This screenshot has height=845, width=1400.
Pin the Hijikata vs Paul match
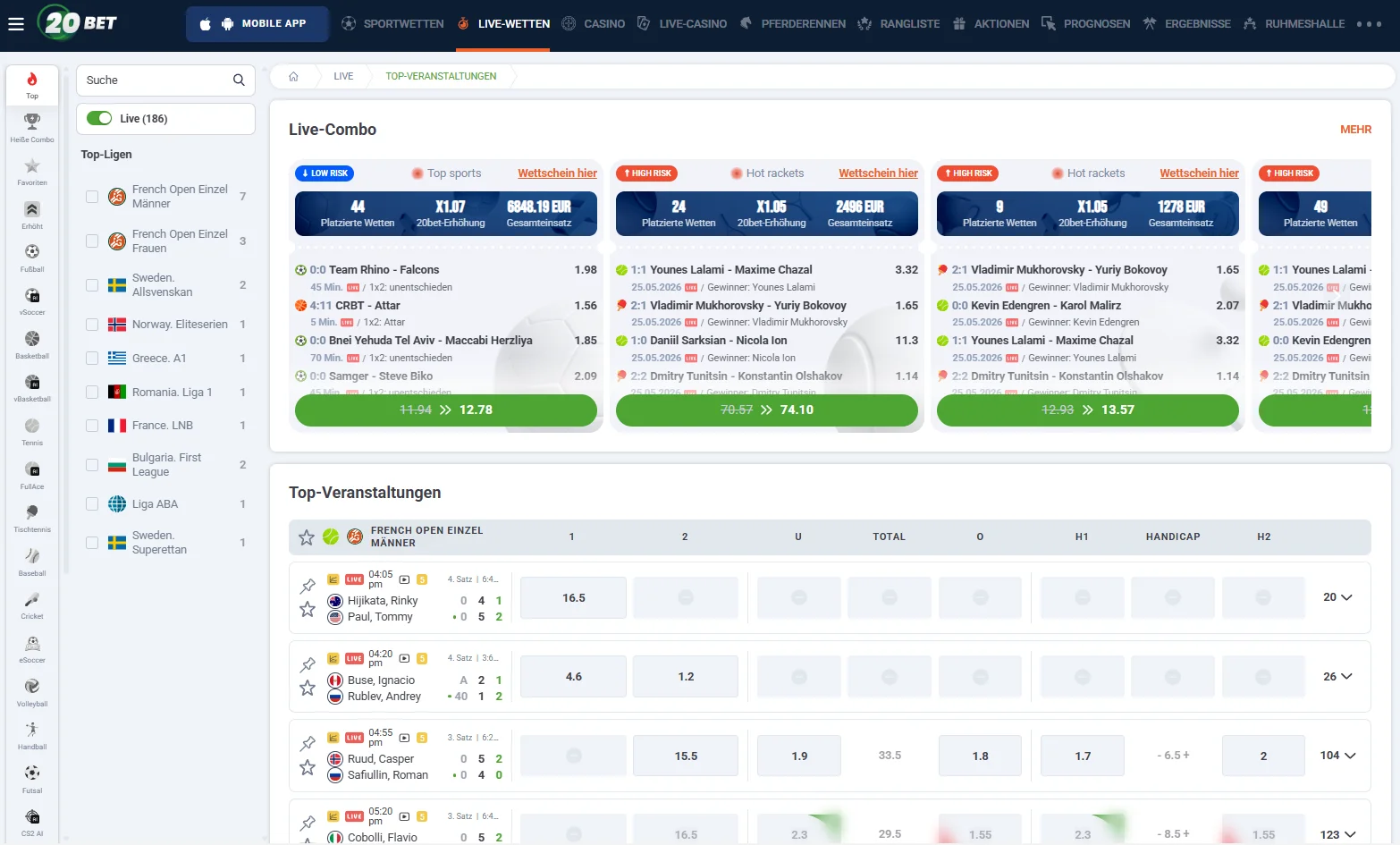pos(308,586)
